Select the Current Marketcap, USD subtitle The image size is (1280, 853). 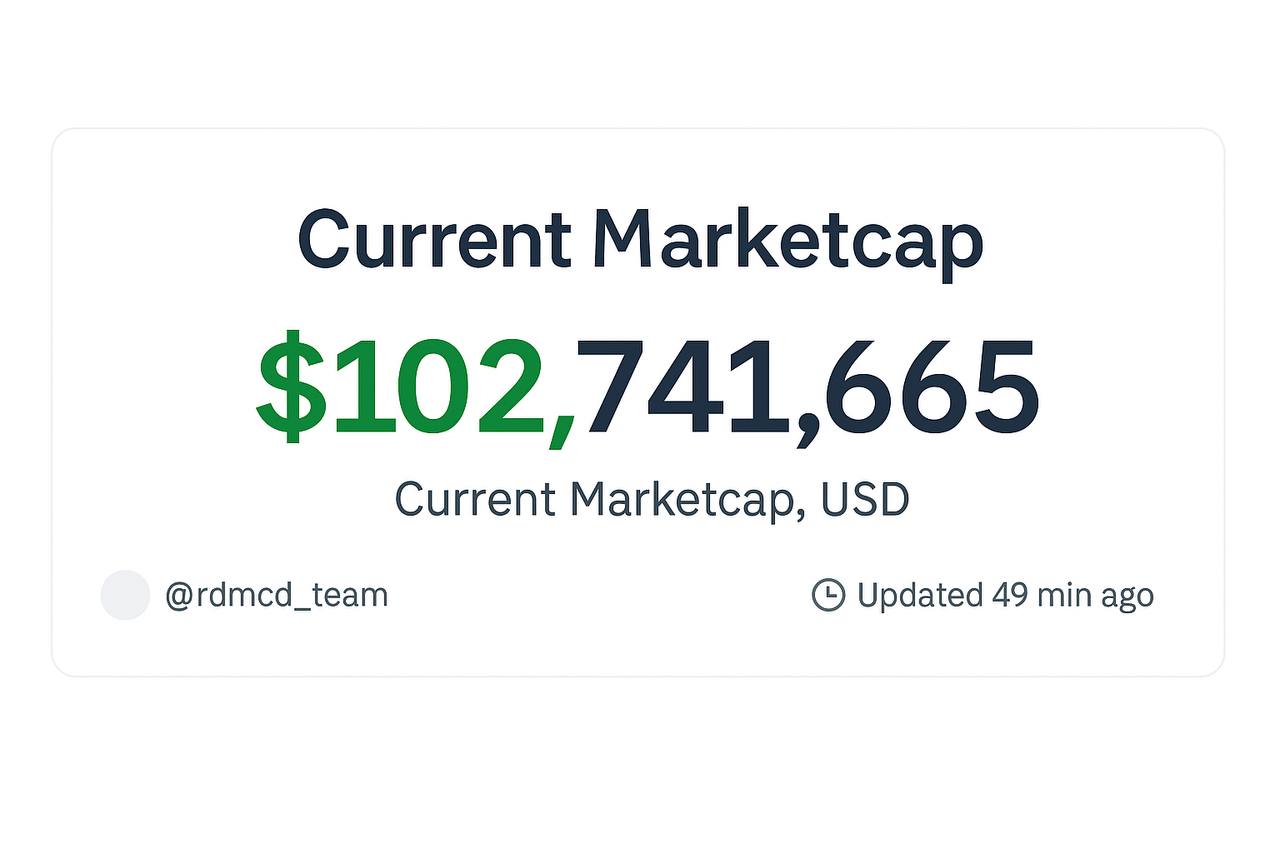(x=652, y=499)
